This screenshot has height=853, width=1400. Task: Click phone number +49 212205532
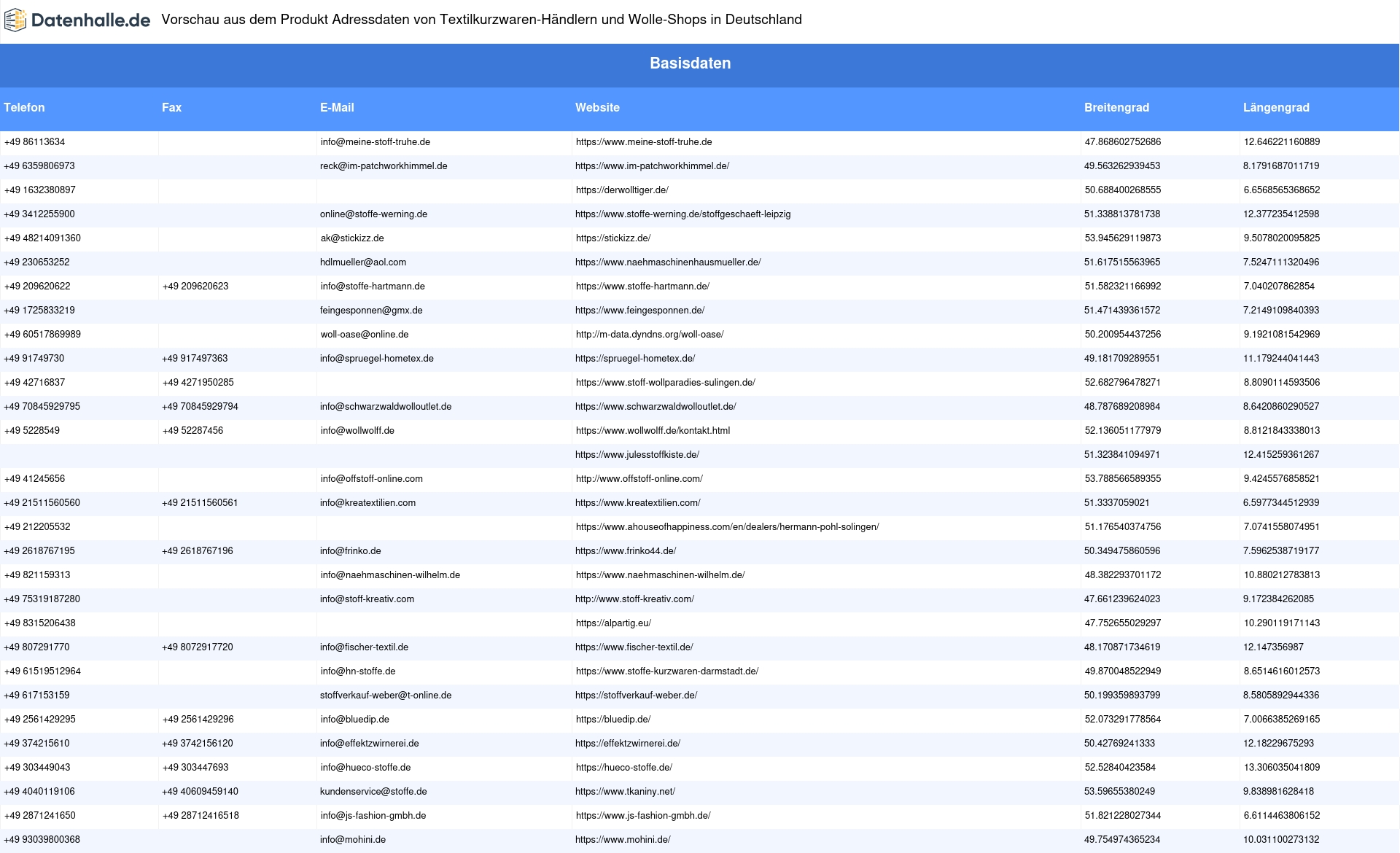click(37, 527)
